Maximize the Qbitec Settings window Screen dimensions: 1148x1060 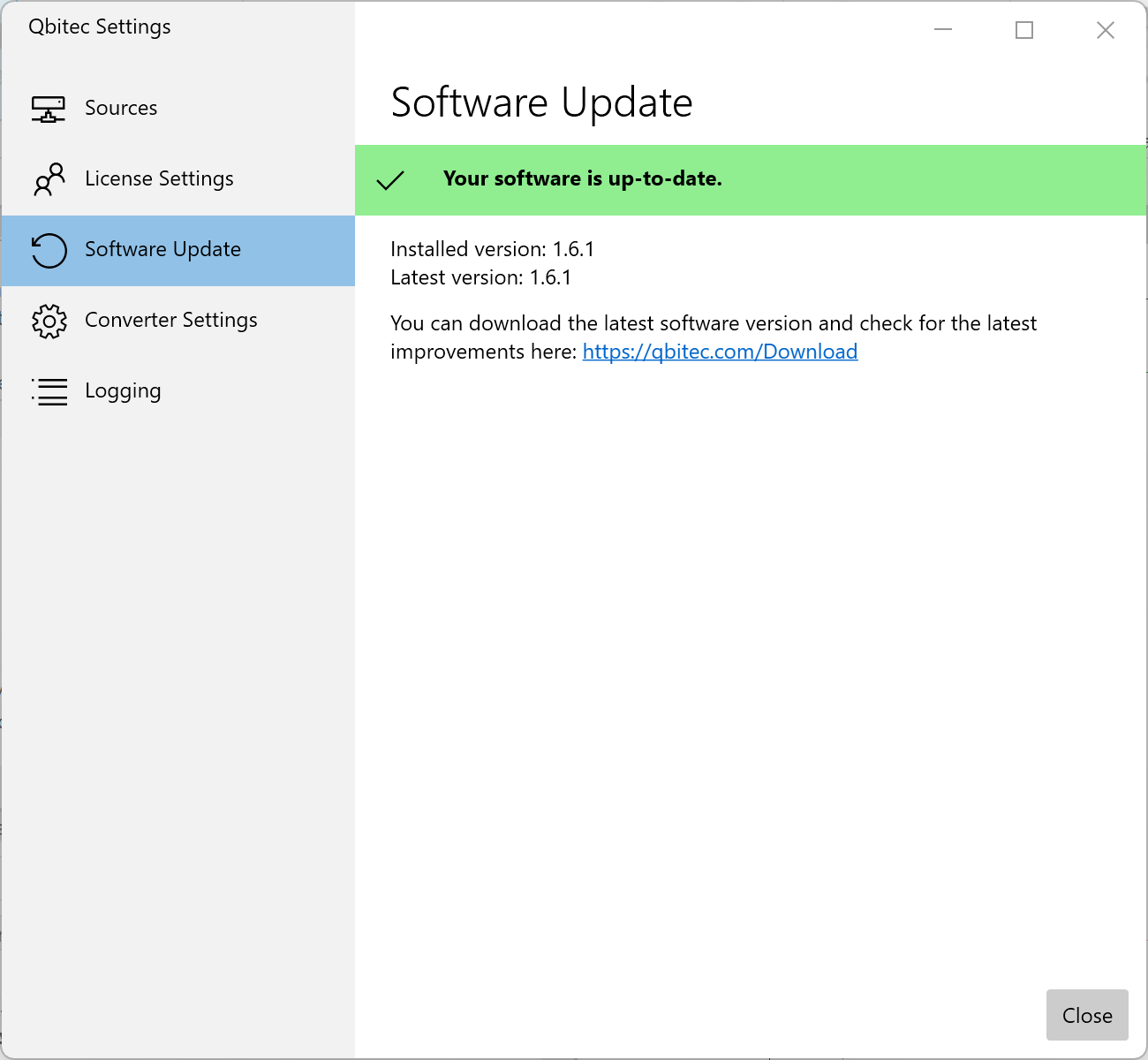click(x=1024, y=30)
